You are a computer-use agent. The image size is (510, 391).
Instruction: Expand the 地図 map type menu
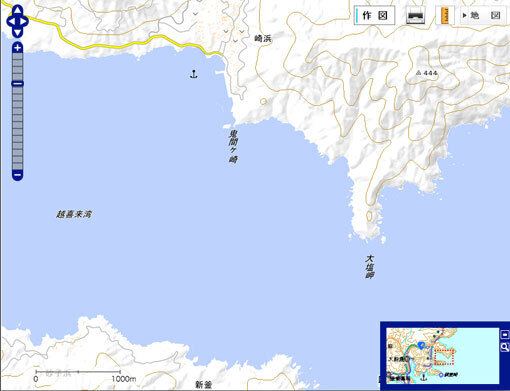pos(481,16)
